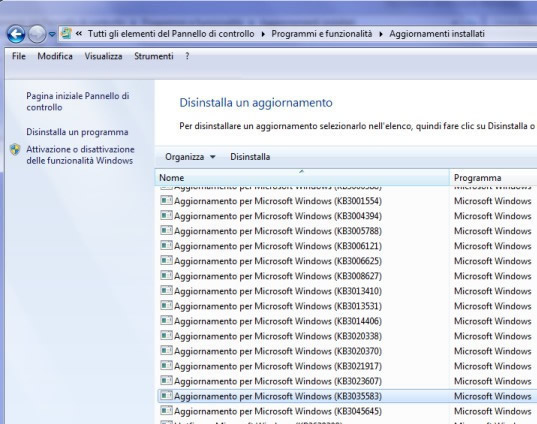Open 'Pagina iniziale Pannello di controllo' link
537x424 pixels.
78,101
